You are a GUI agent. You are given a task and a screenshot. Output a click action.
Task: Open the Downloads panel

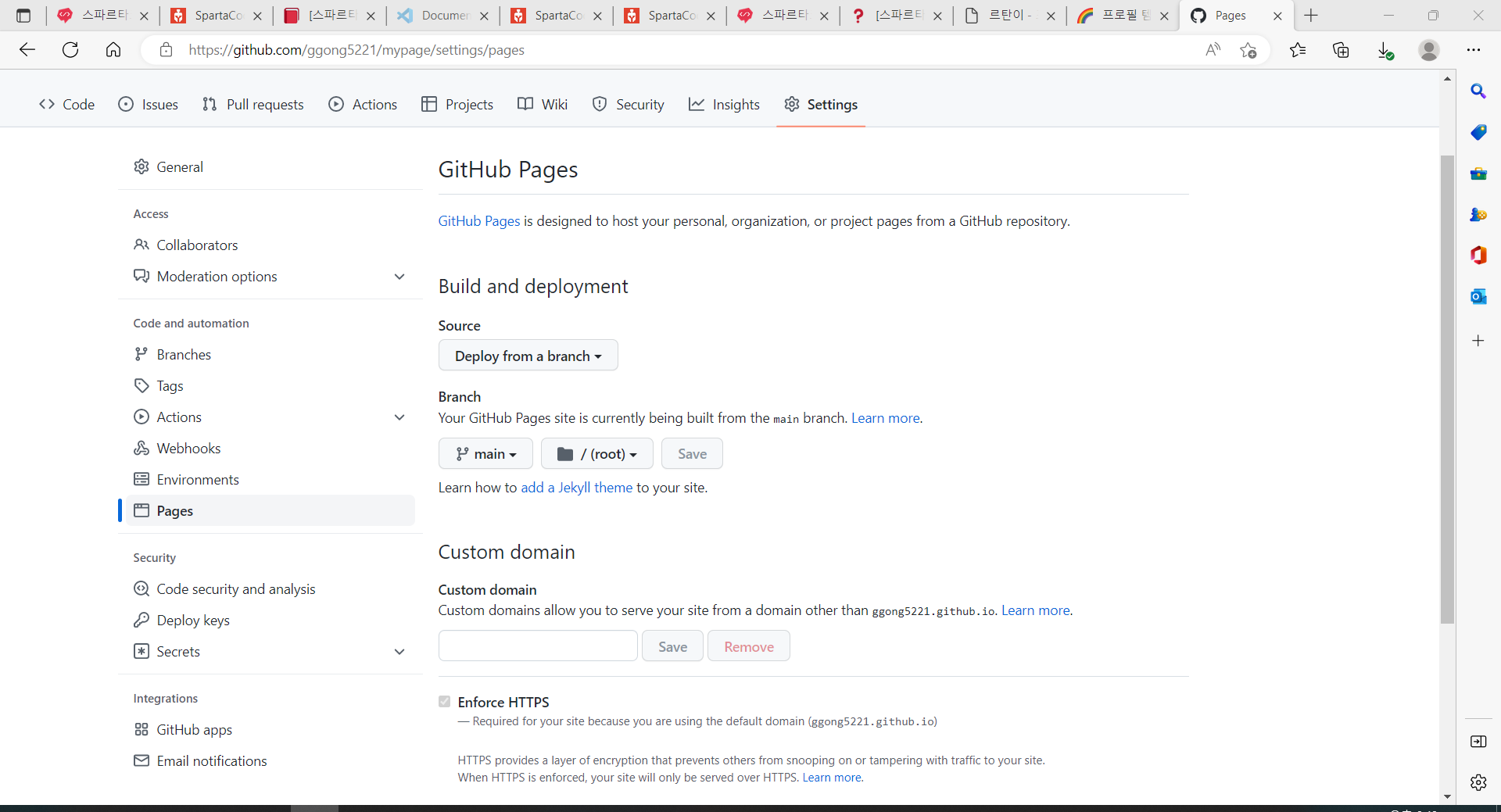[x=1385, y=50]
